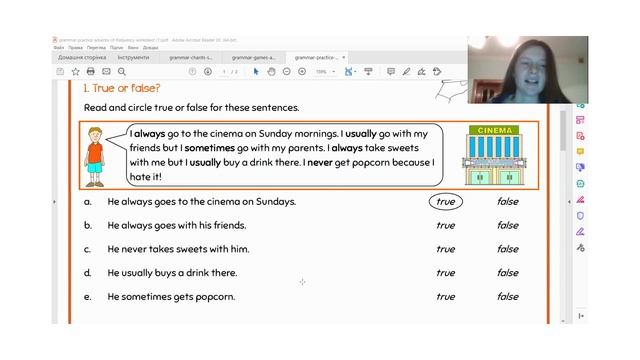Send file by email envelope icon

point(106,71)
